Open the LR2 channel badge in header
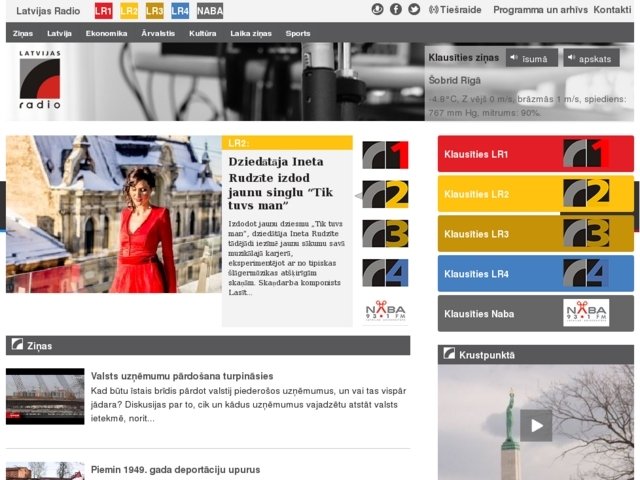Image resolution: width=640 pixels, height=480 pixels. [129, 11]
